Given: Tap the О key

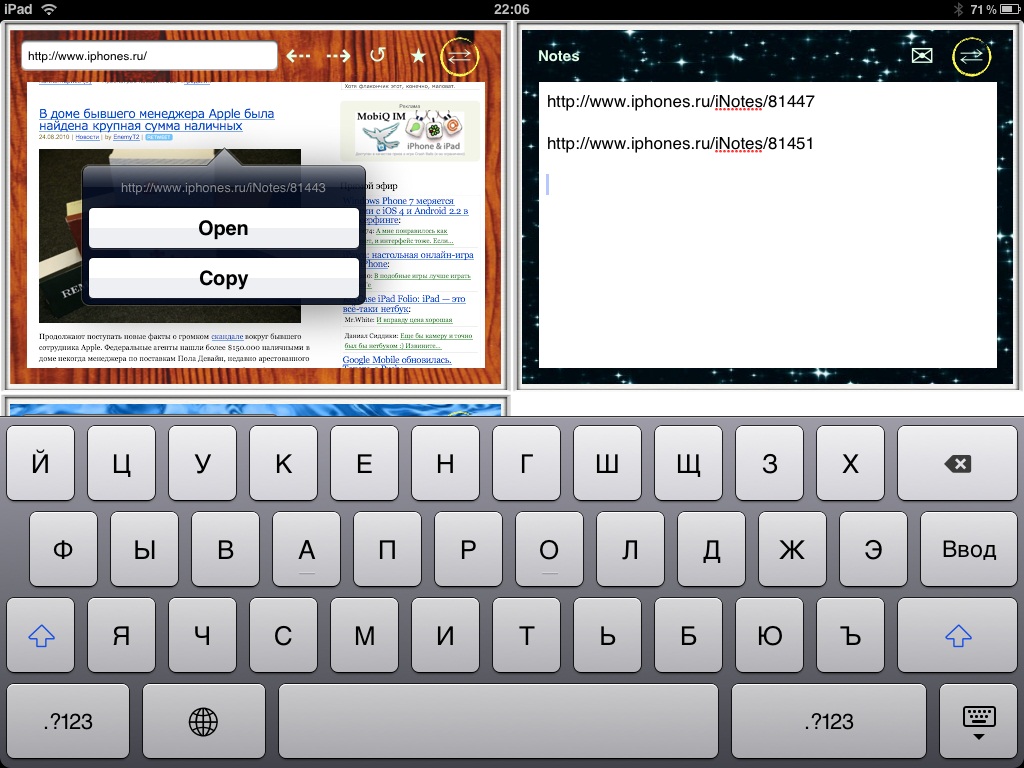Looking at the screenshot, I should click(549, 549).
